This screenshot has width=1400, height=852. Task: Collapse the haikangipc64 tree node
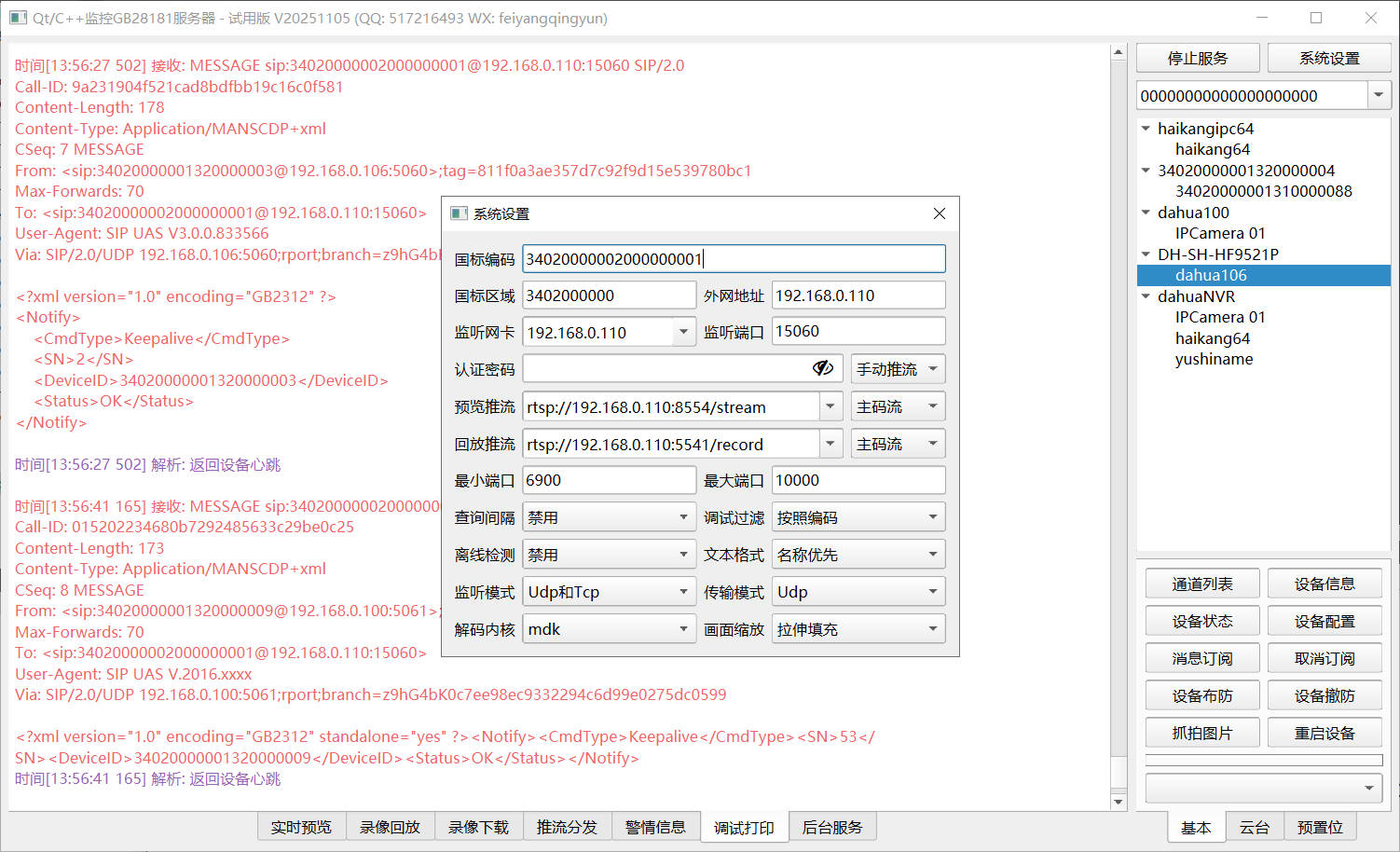(x=1146, y=129)
